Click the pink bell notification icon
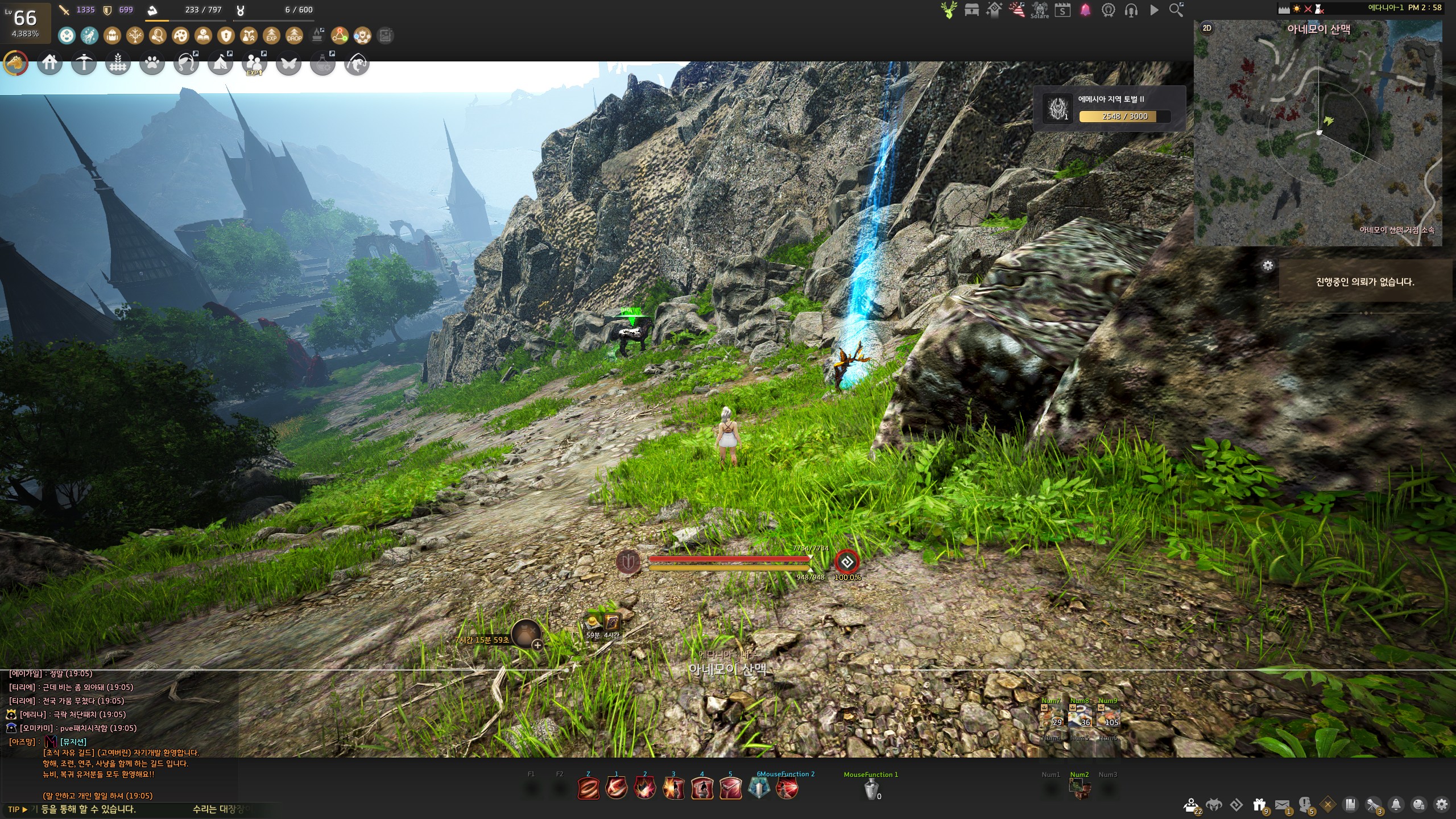Viewport: 1456px width, 819px height. pyautogui.click(x=1085, y=10)
